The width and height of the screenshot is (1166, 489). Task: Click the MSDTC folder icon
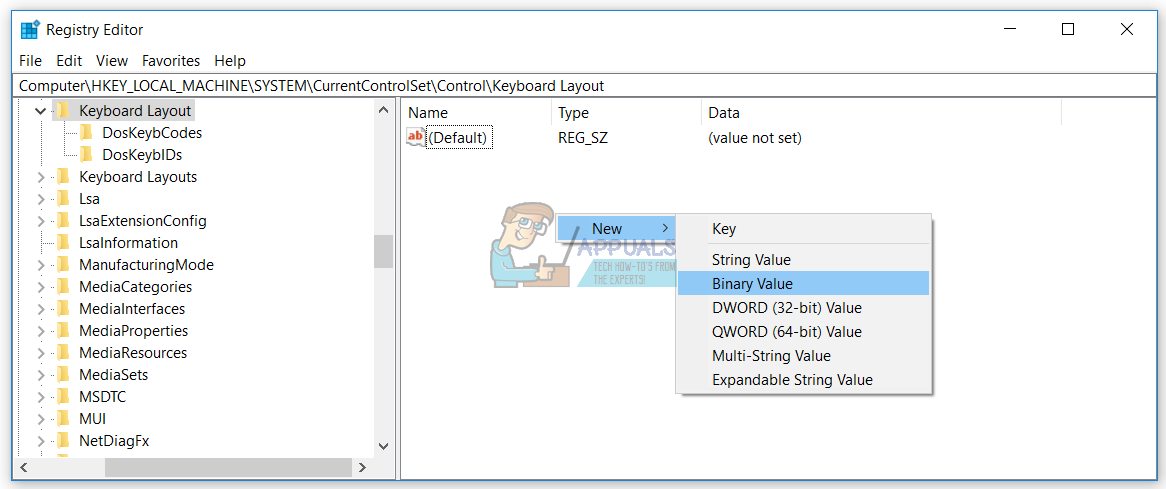click(x=64, y=397)
